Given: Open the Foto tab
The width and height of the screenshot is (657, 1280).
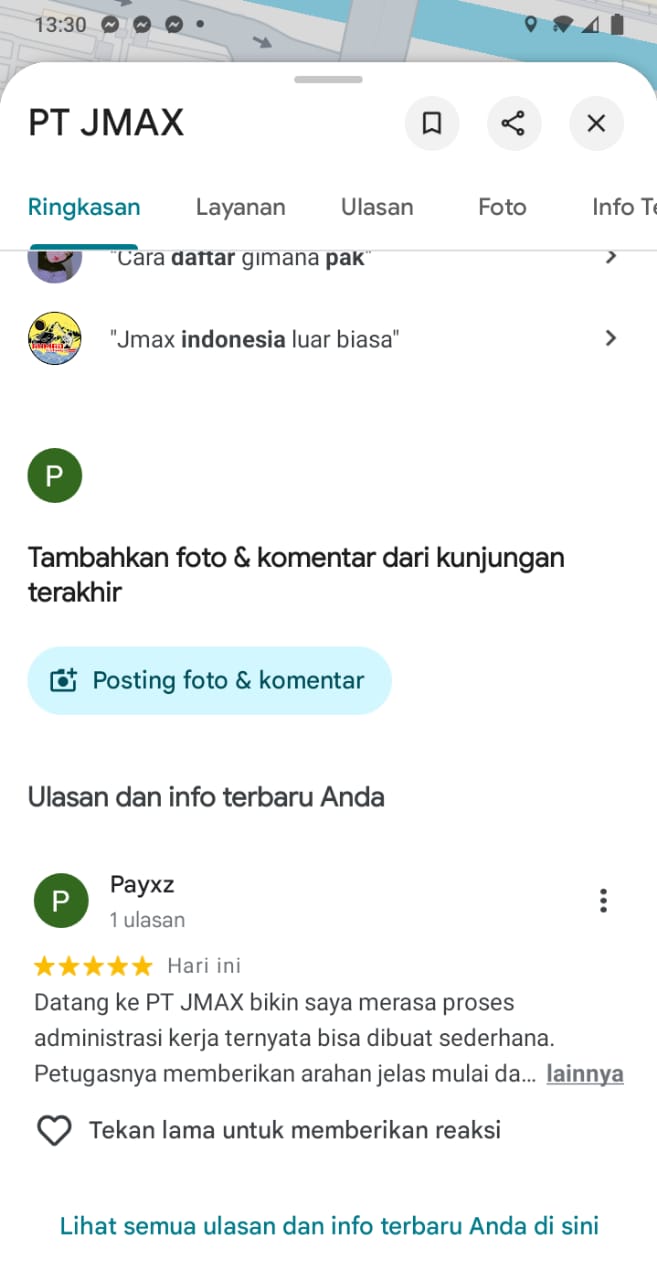Looking at the screenshot, I should point(502,207).
